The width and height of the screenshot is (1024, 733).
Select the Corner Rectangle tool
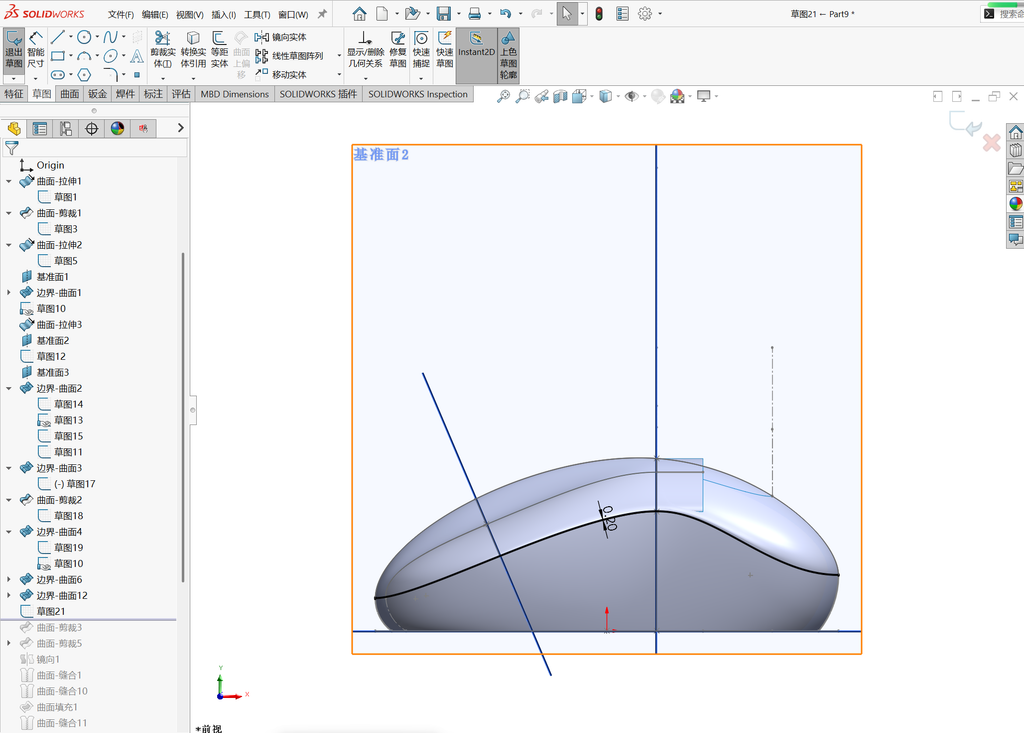pos(57,56)
